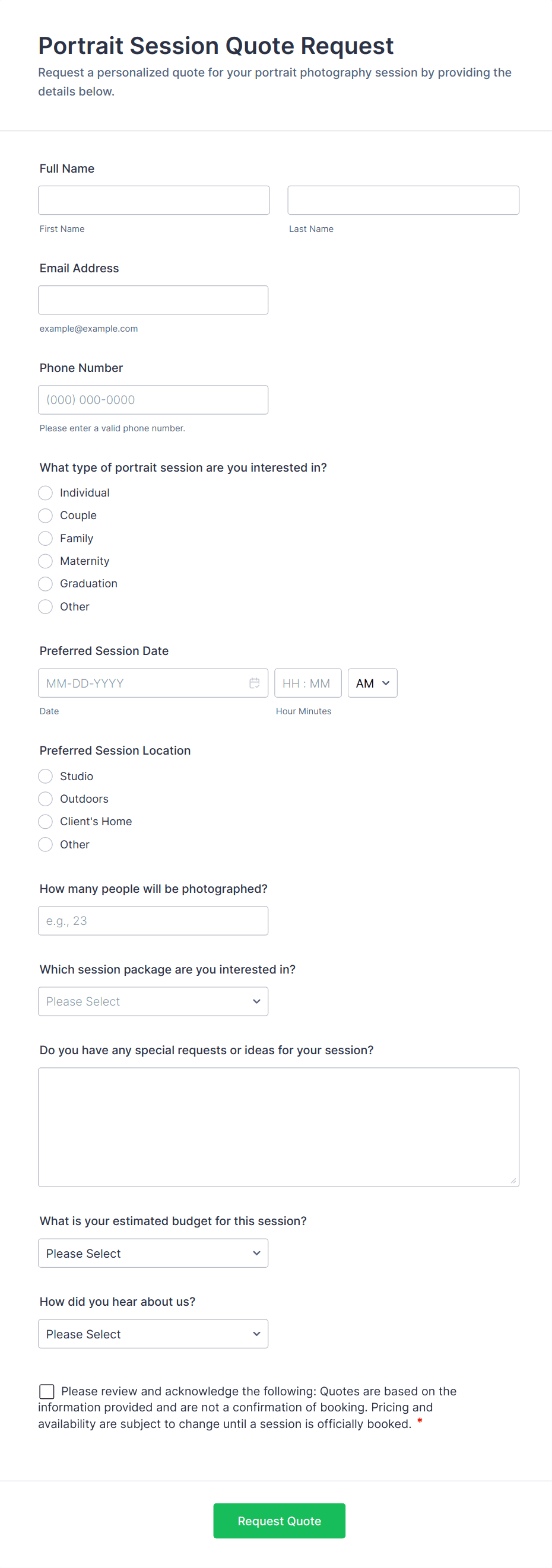552x1568 pixels.
Task: Click the Phone Number input field
Action: [x=153, y=400]
